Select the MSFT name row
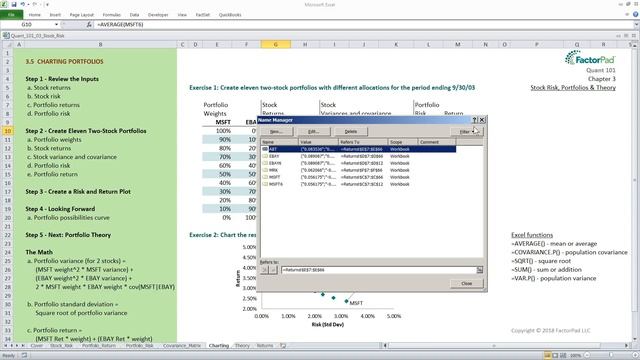 pos(358,177)
